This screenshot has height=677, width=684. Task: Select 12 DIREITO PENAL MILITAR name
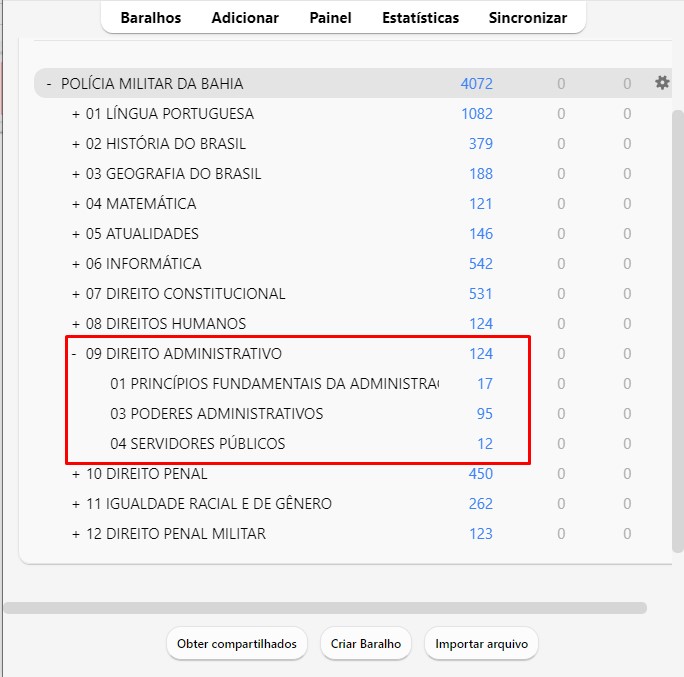(176, 534)
